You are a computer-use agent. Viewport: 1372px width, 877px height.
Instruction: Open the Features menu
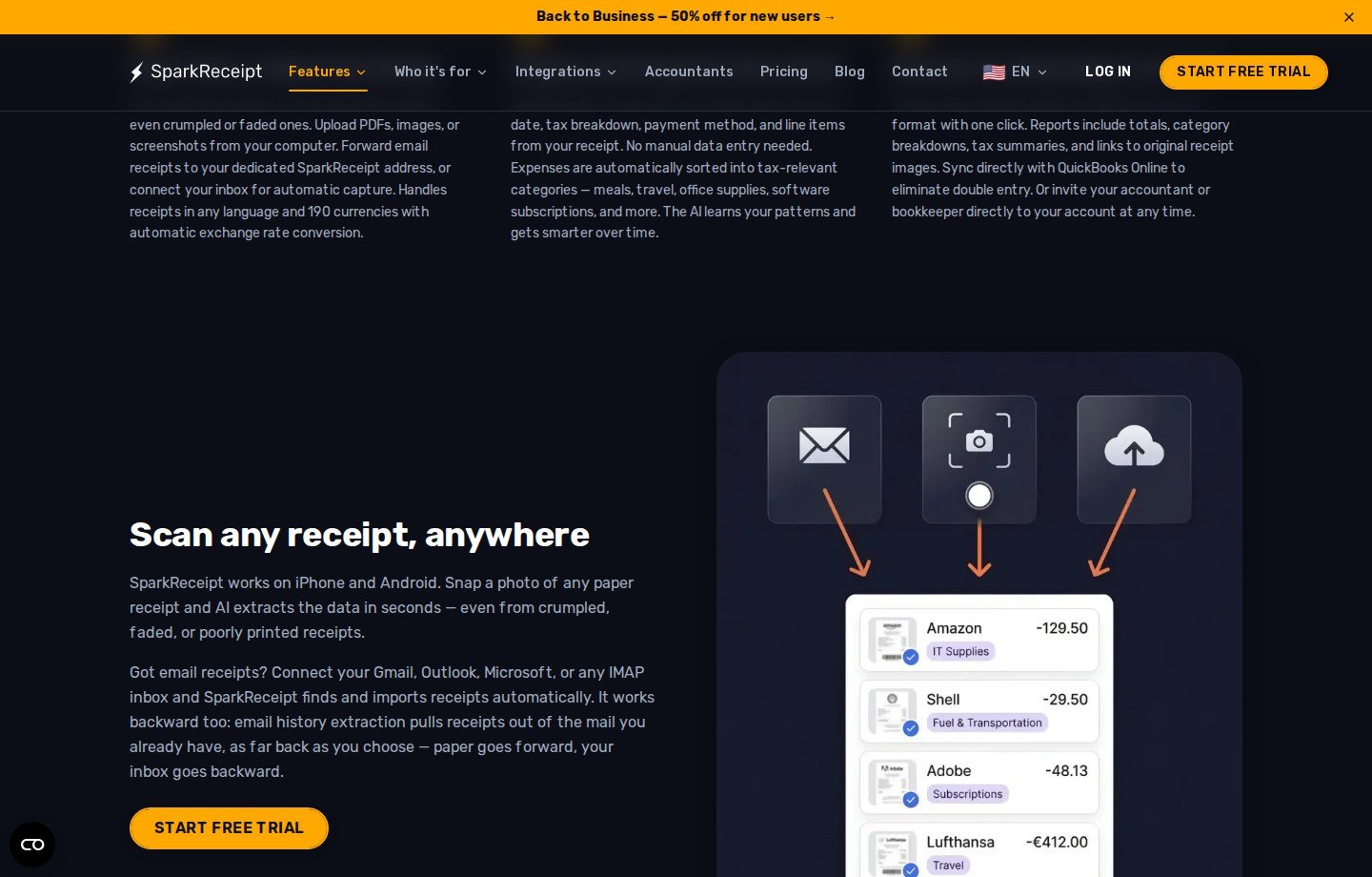click(327, 71)
